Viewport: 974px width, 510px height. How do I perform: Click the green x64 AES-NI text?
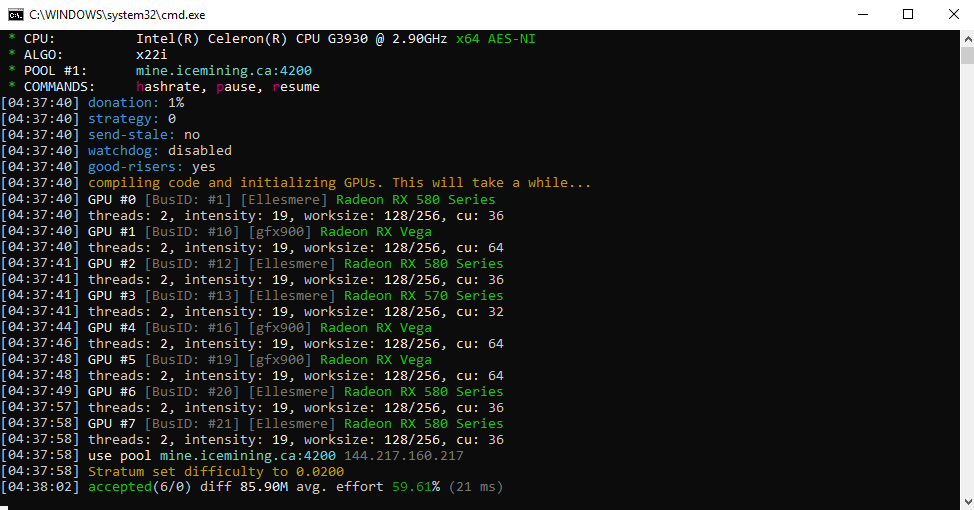click(502, 39)
